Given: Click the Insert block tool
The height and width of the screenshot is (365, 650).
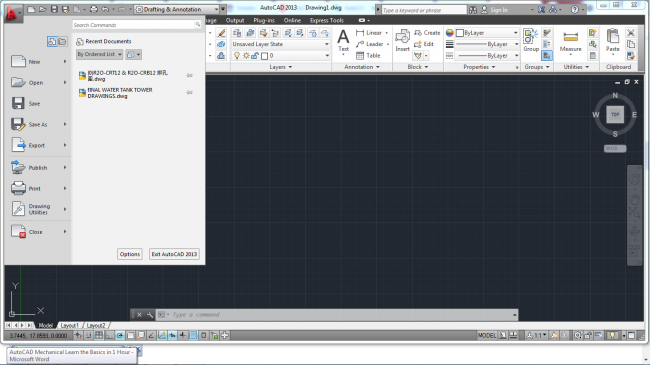Looking at the screenshot, I should (402, 41).
